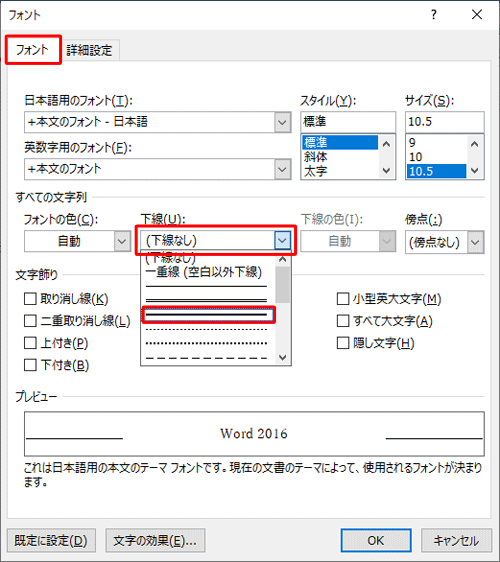
Task: Collapse the 下線 dropdown via its arrow
Action: click(282, 240)
